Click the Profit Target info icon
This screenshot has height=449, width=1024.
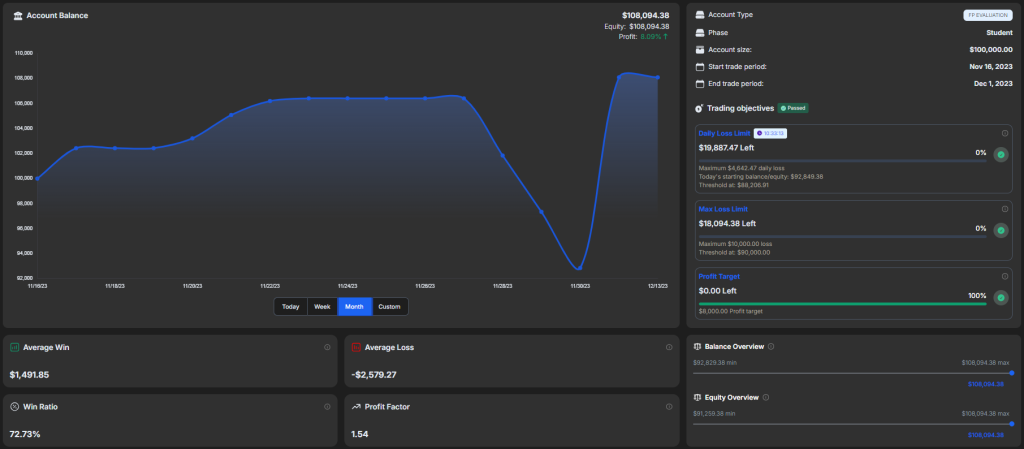pos(1004,276)
